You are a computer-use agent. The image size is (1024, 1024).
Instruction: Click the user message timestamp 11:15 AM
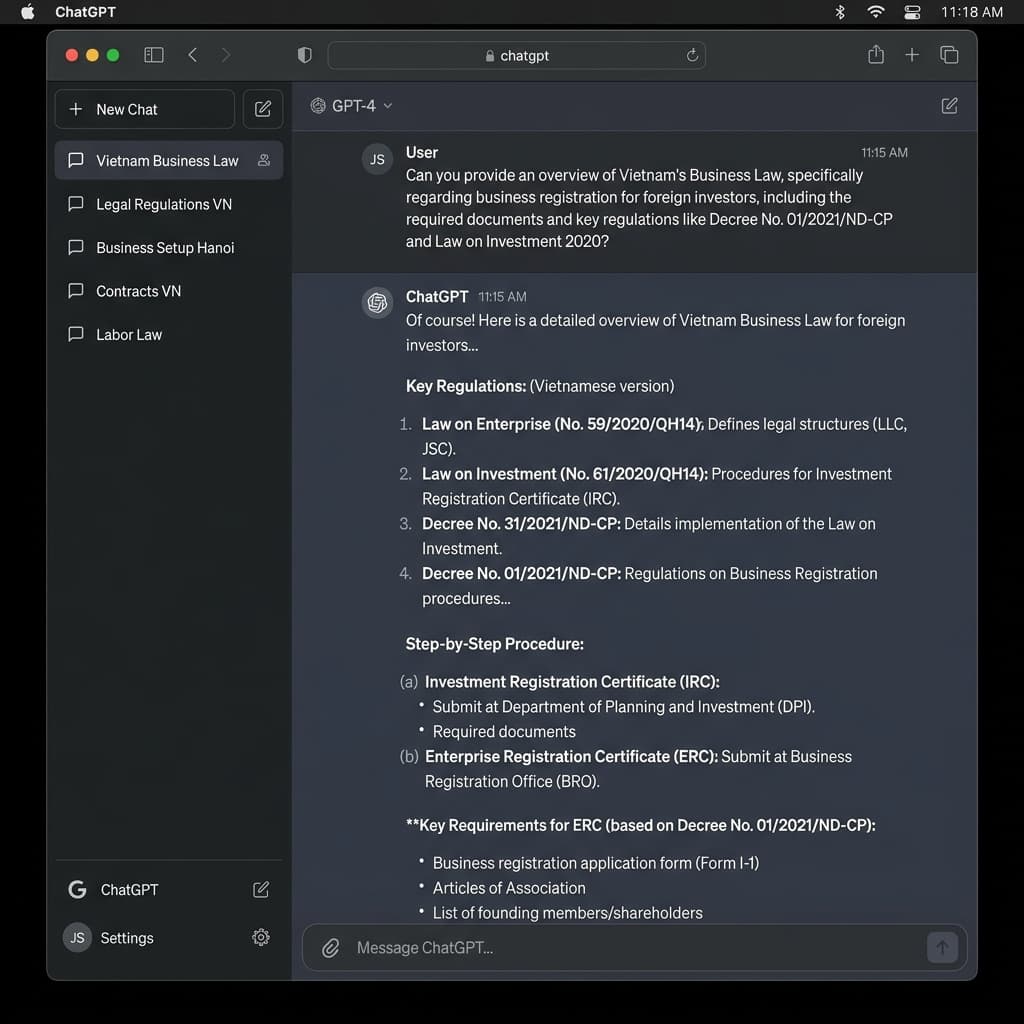[884, 153]
